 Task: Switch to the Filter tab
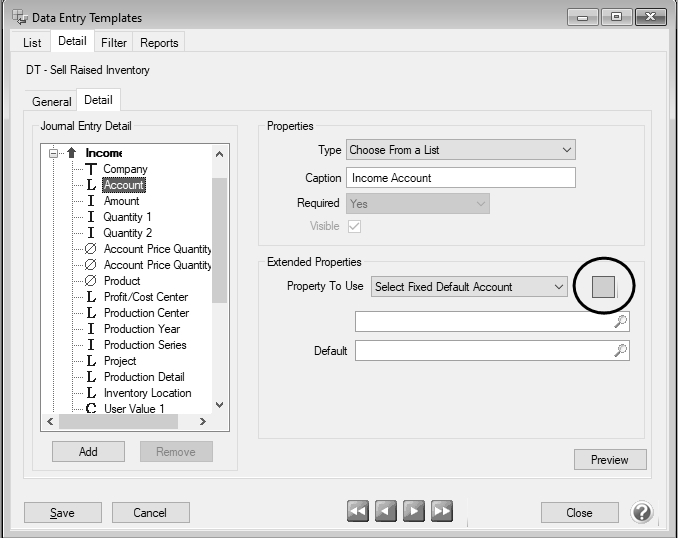114,43
